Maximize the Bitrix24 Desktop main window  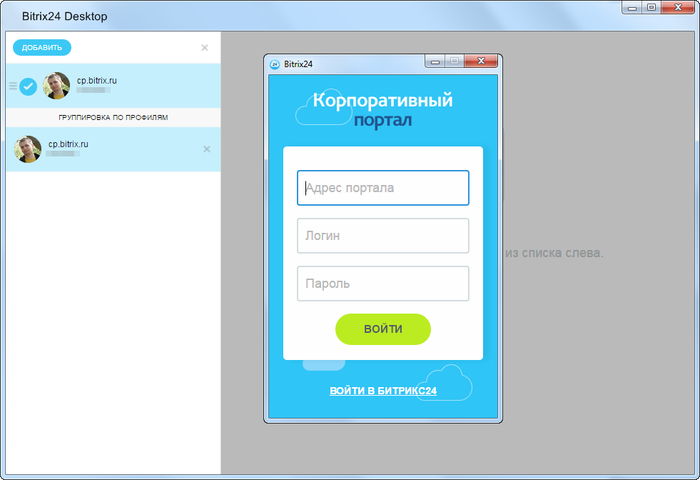(651, 8)
